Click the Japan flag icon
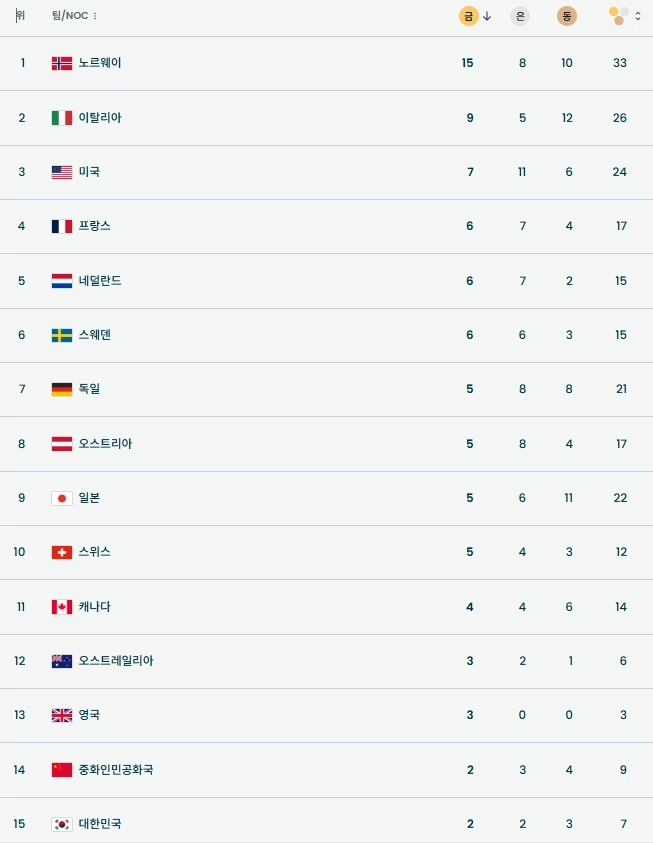 pos(62,498)
